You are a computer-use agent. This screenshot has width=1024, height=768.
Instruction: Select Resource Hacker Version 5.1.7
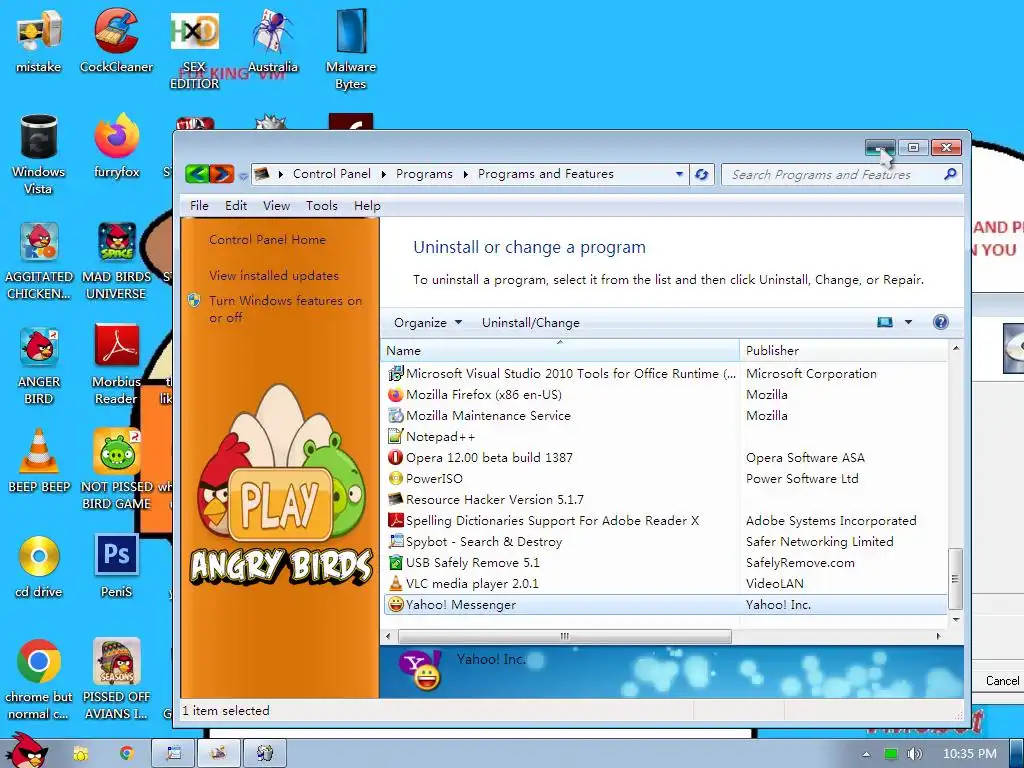[x=665, y=500]
